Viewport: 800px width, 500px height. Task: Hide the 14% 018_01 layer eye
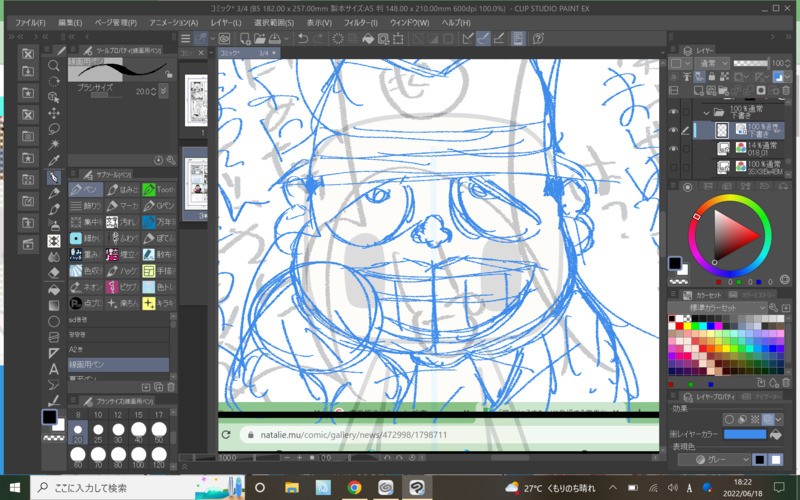[674, 148]
